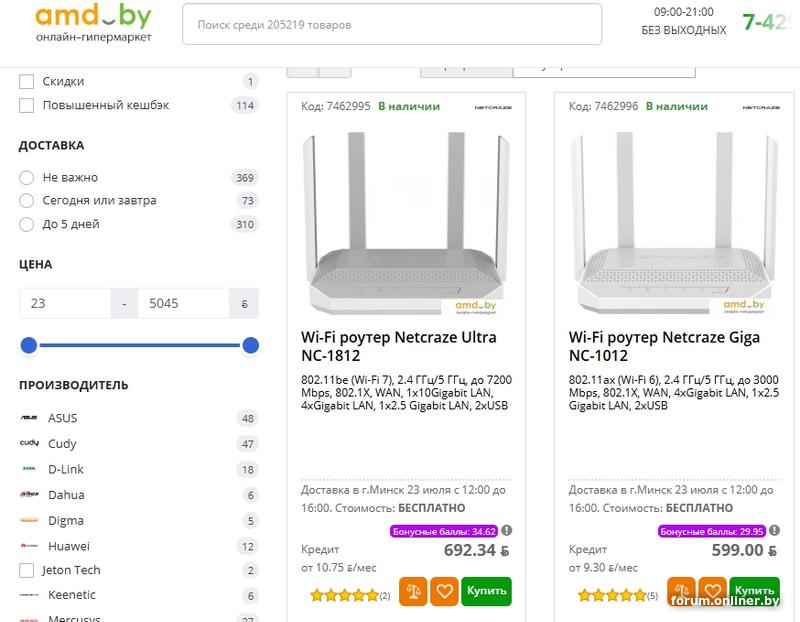Enable the Повышенный кешбэк checkbox
The height and width of the screenshot is (622, 800).
[x=27, y=106]
